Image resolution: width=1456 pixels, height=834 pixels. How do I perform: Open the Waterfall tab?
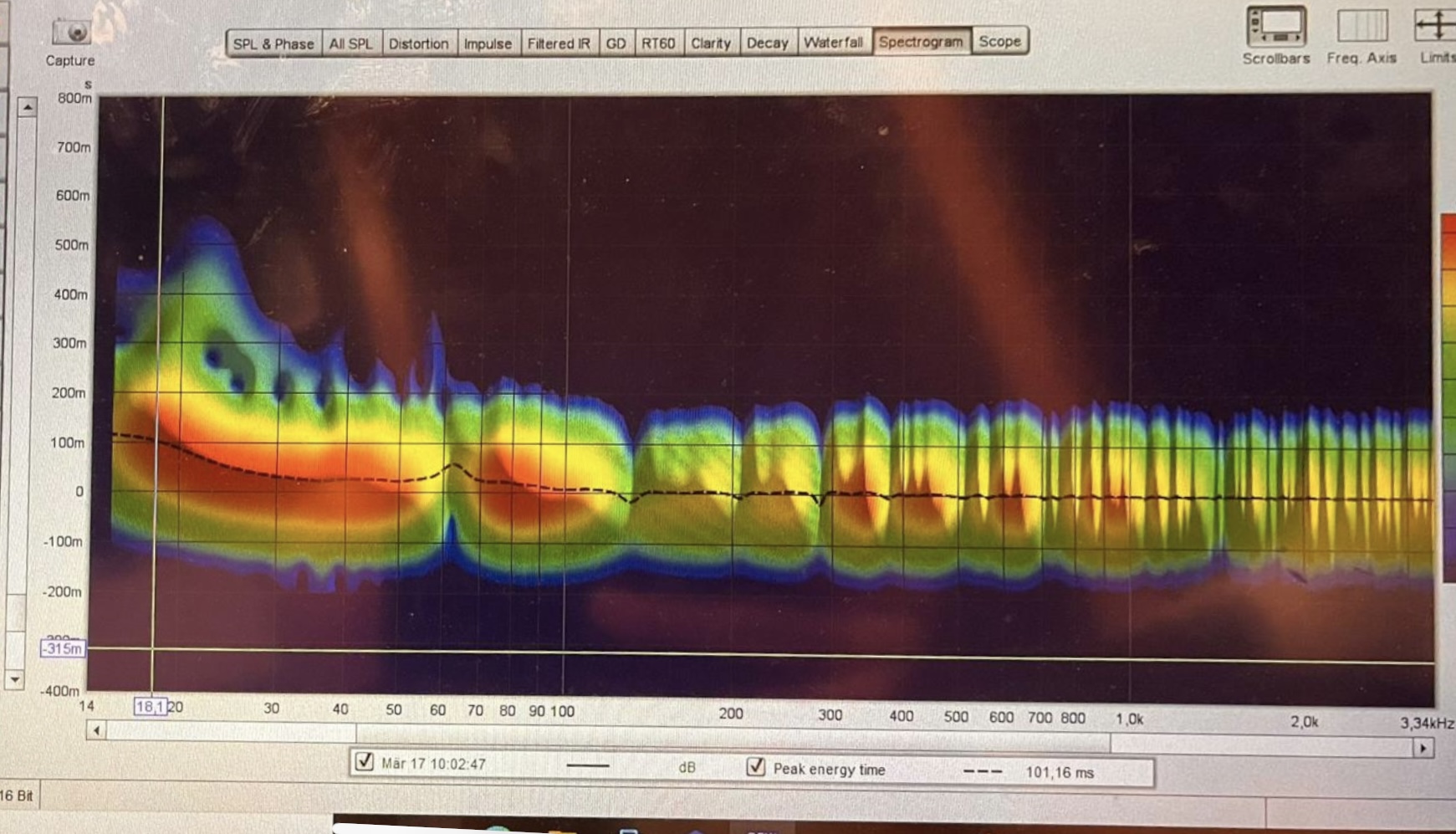tap(832, 42)
